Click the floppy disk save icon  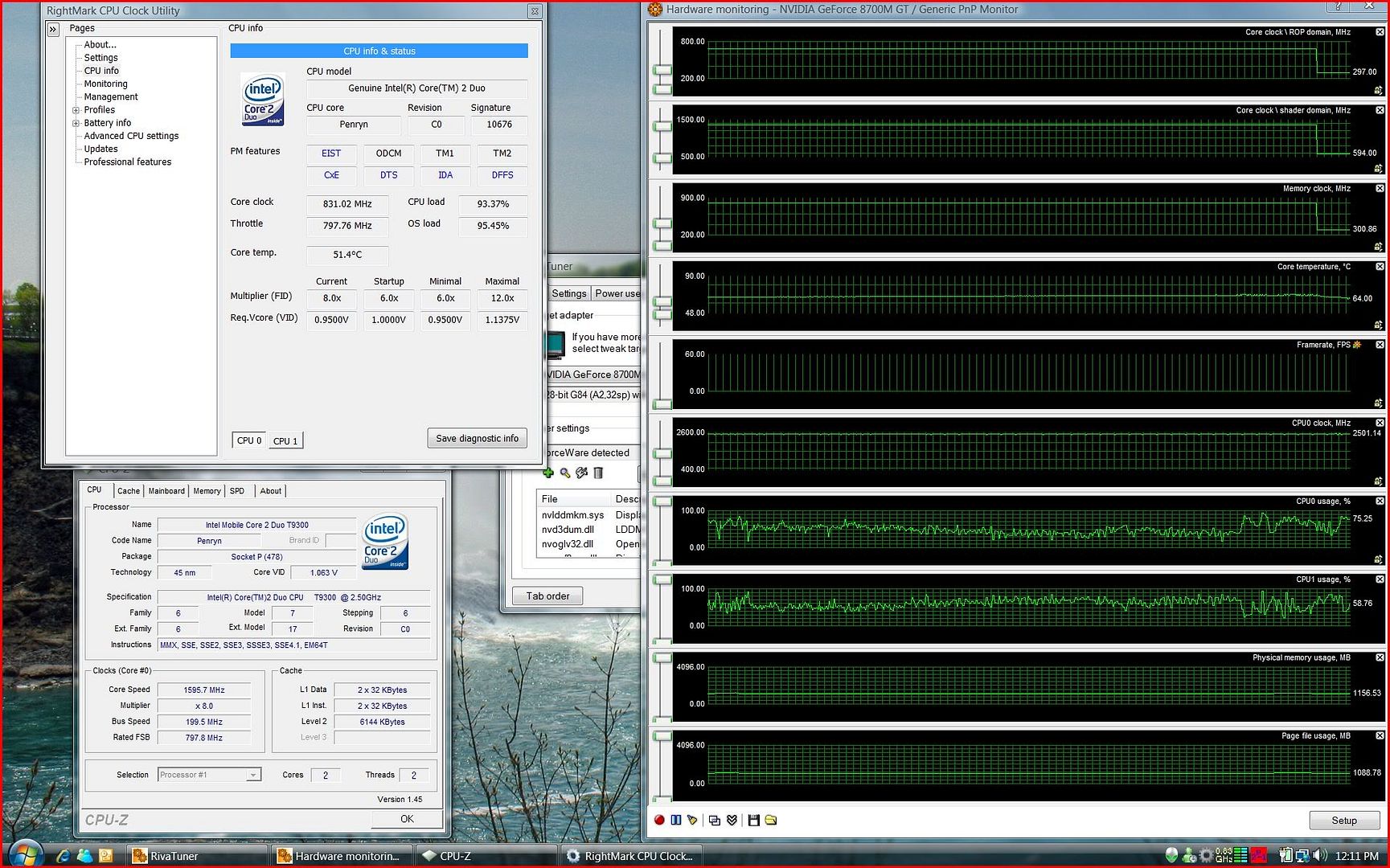tap(753, 820)
